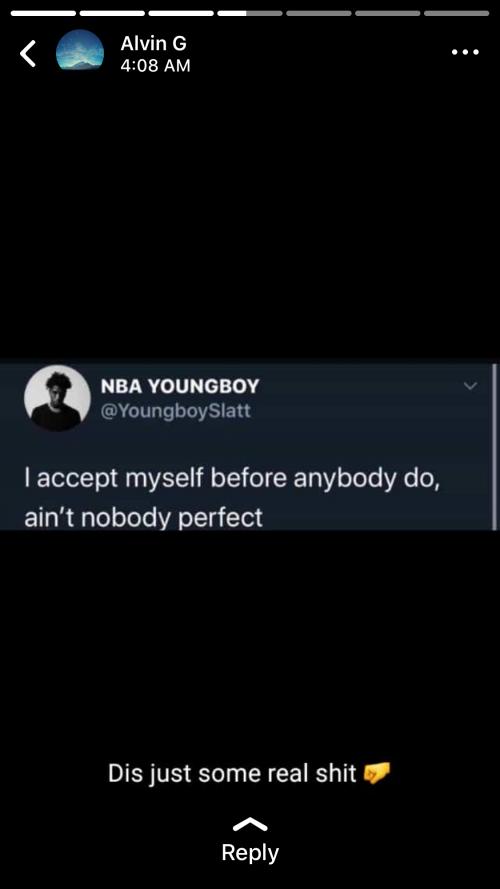Jump to sixth story progress segment
This screenshot has width=500, height=889.
pyautogui.click(x=388, y=13)
